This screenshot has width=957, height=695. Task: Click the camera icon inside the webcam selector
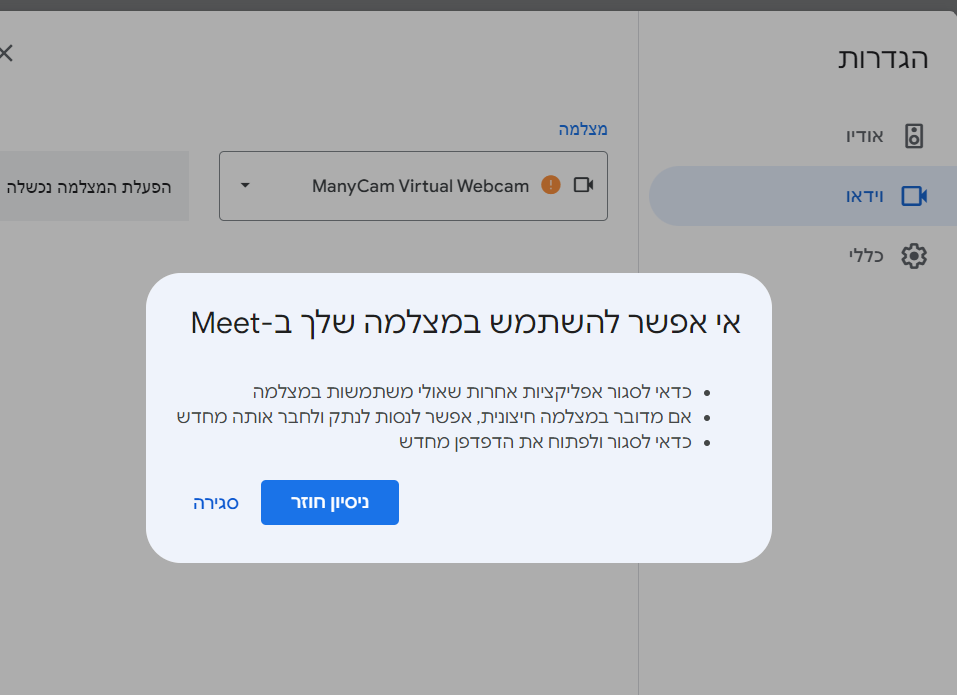tap(584, 185)
